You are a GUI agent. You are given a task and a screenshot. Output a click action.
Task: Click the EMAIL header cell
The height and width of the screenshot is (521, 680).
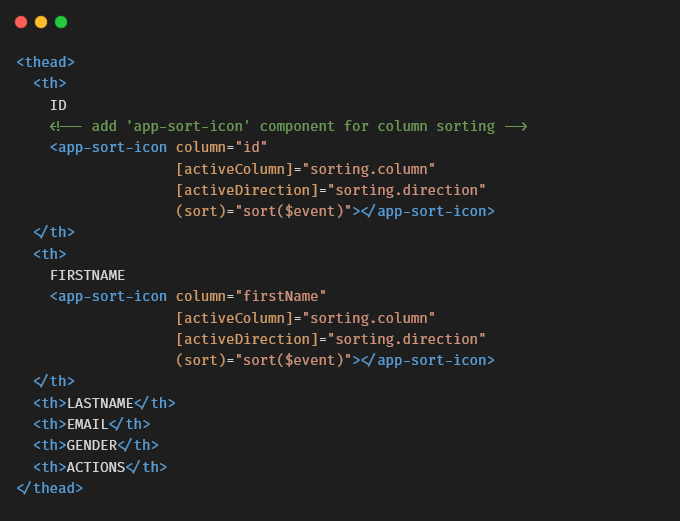92,424
